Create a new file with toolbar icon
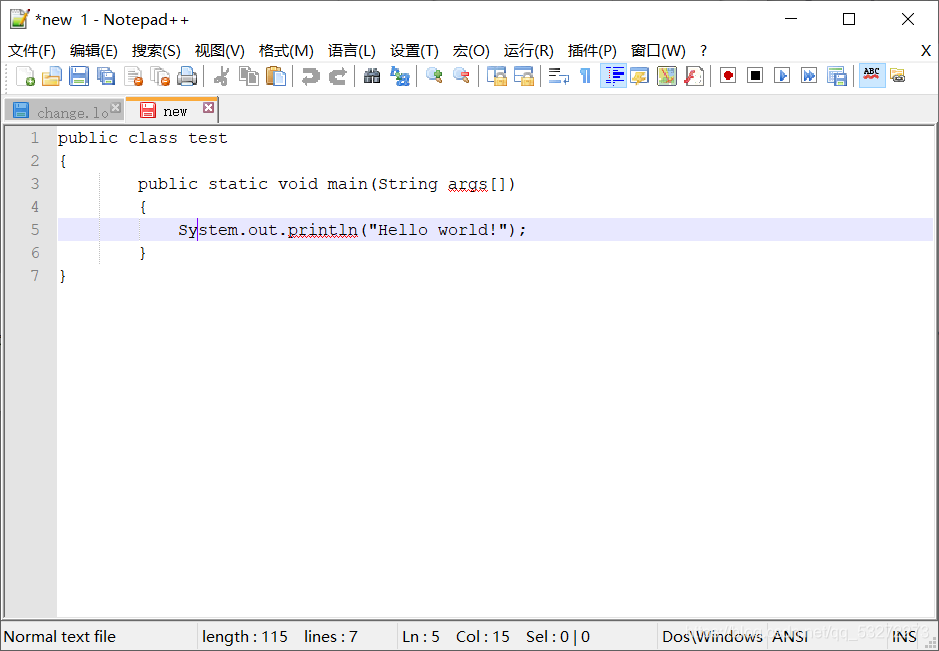The height and width of the screenshot is (651, 939). coord(25,76)
